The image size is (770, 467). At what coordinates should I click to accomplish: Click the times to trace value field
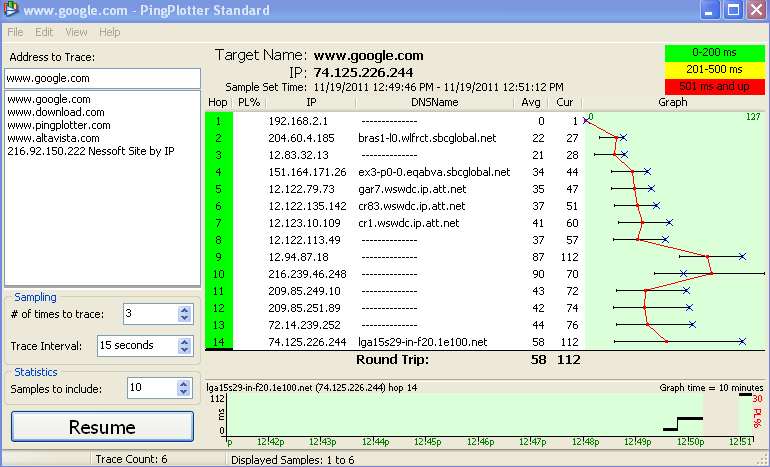tap(150, 314)
